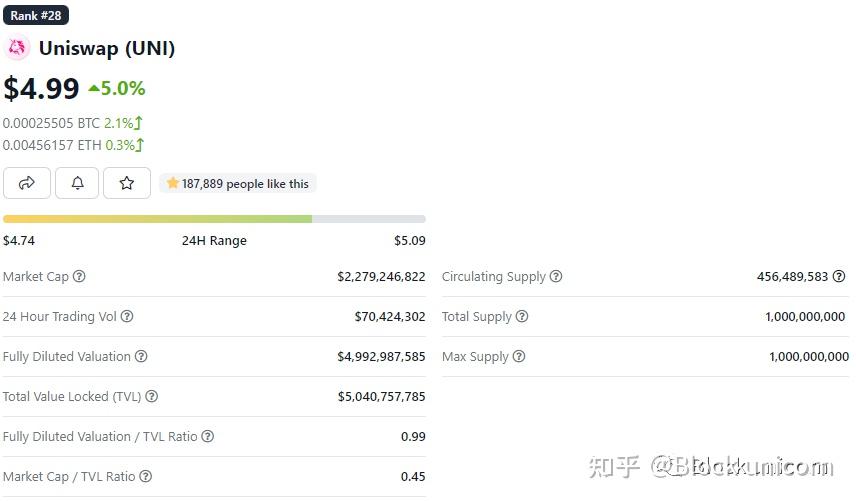The width and height of the screenshot is (856, 501).
Task: Click 187,889 people like this label
Action: [x=238, y=184]
